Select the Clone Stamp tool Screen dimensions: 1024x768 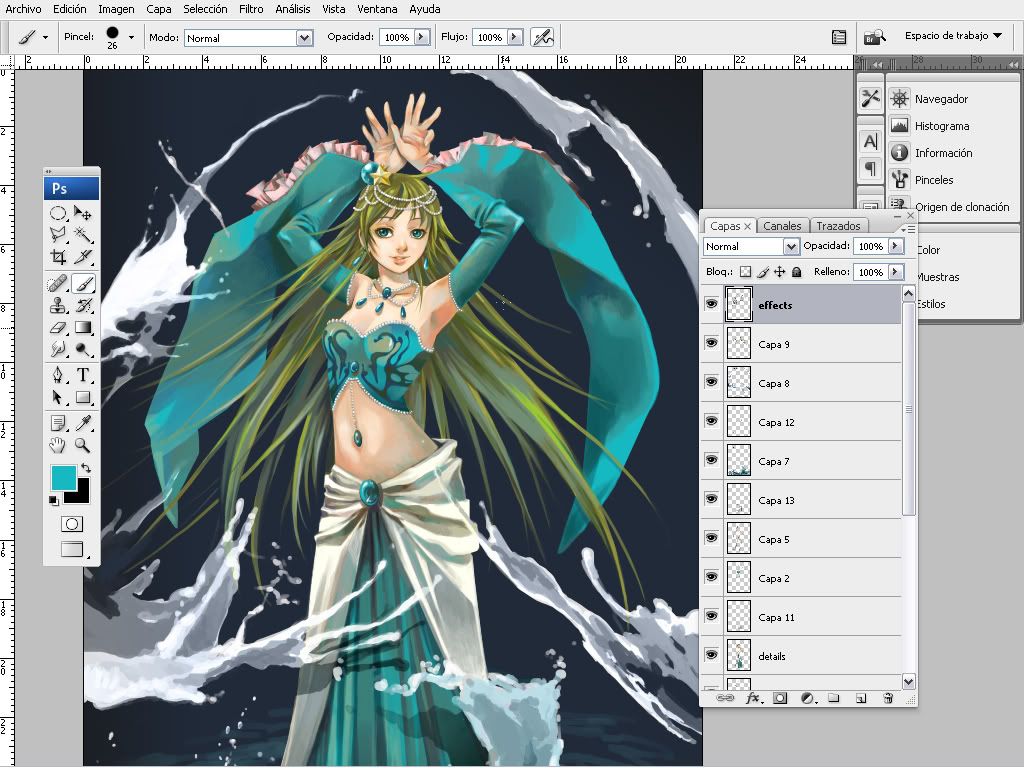click(58, 305)
